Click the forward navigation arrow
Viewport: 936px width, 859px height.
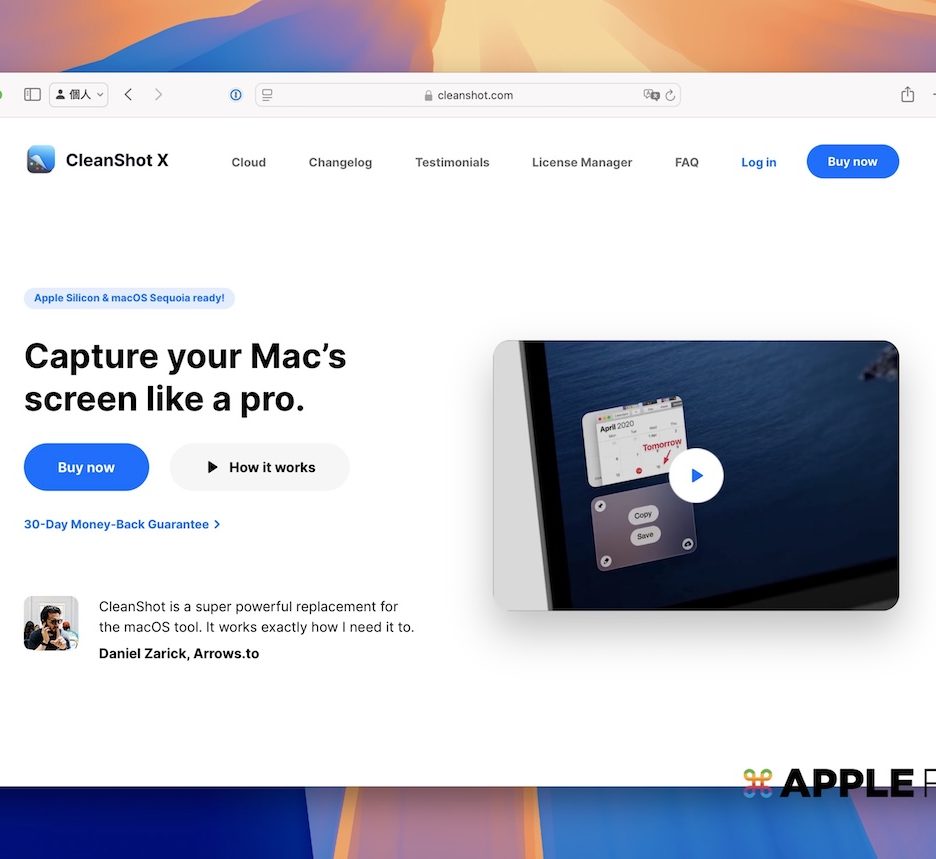[158, 95]
